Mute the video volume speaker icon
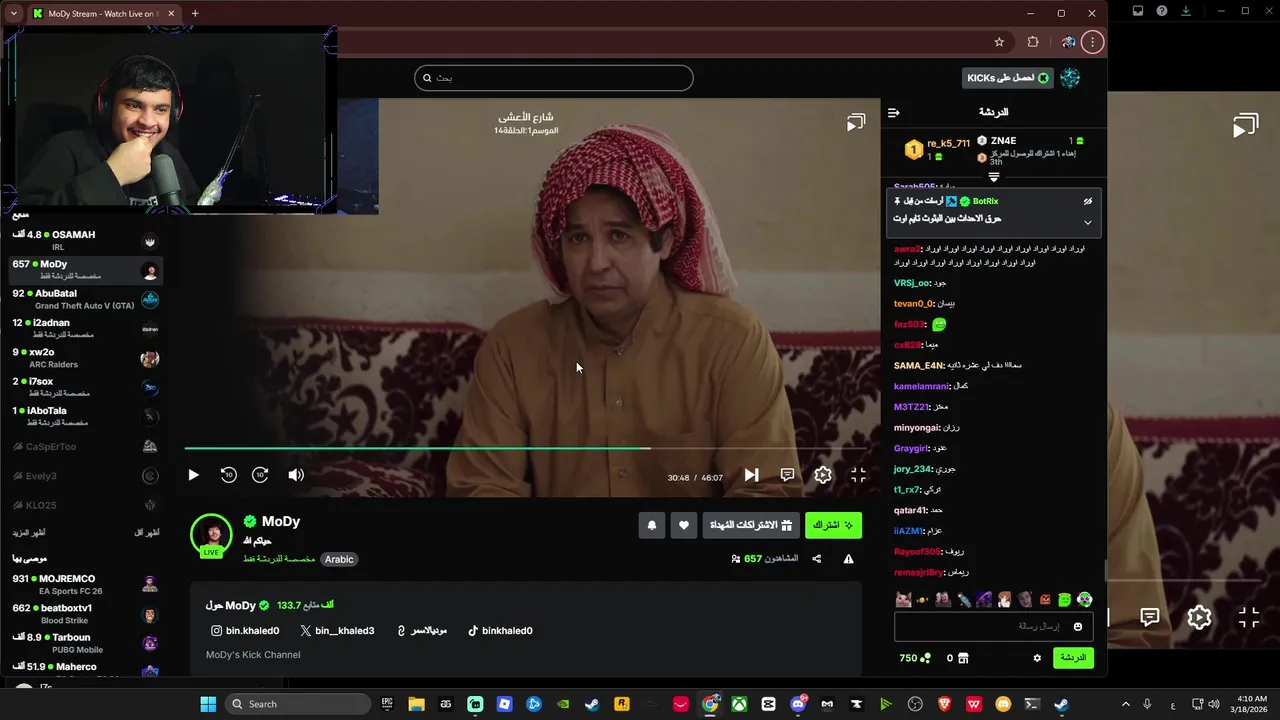 click(x=296, y=475)
